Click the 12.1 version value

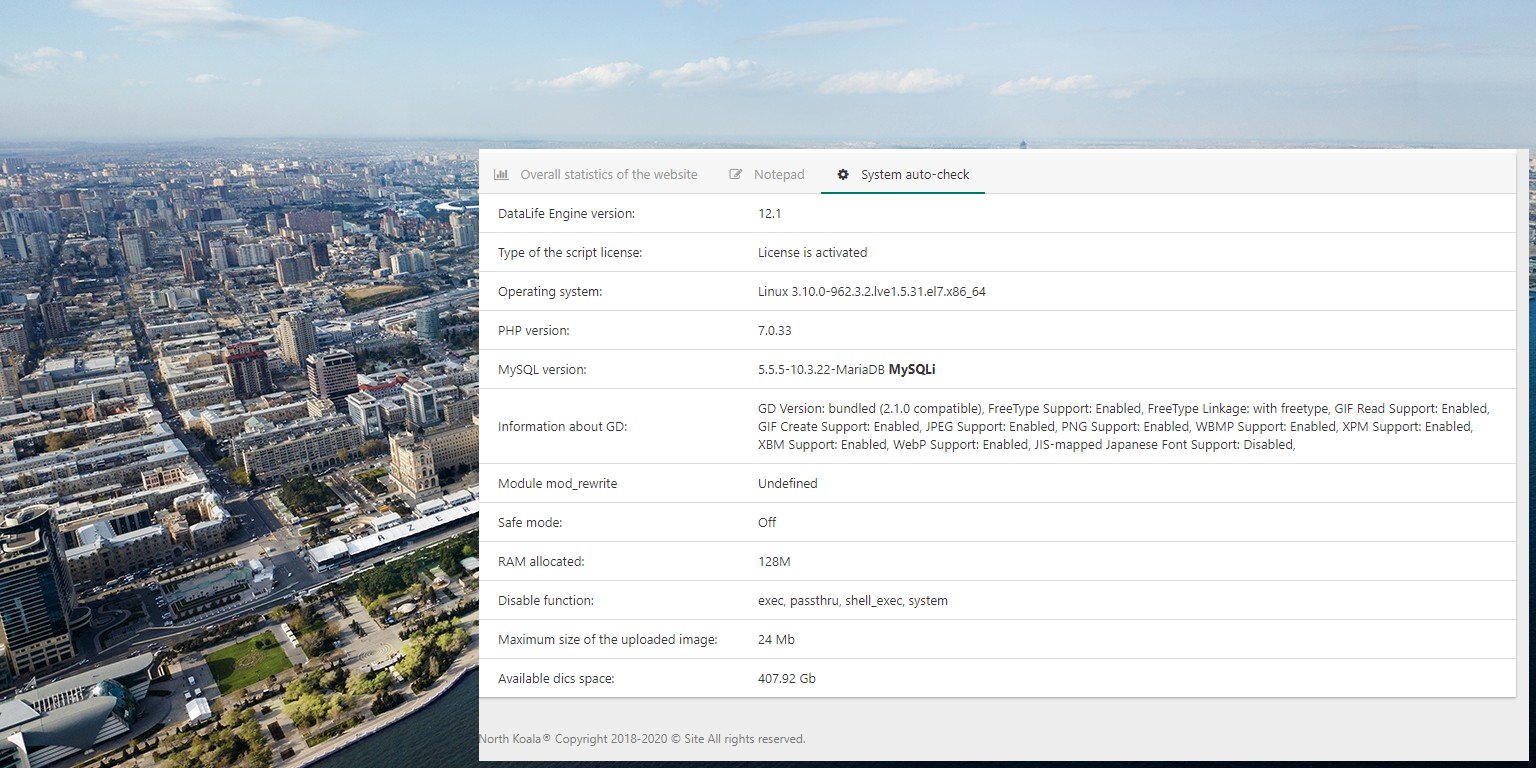pos(769,213)
